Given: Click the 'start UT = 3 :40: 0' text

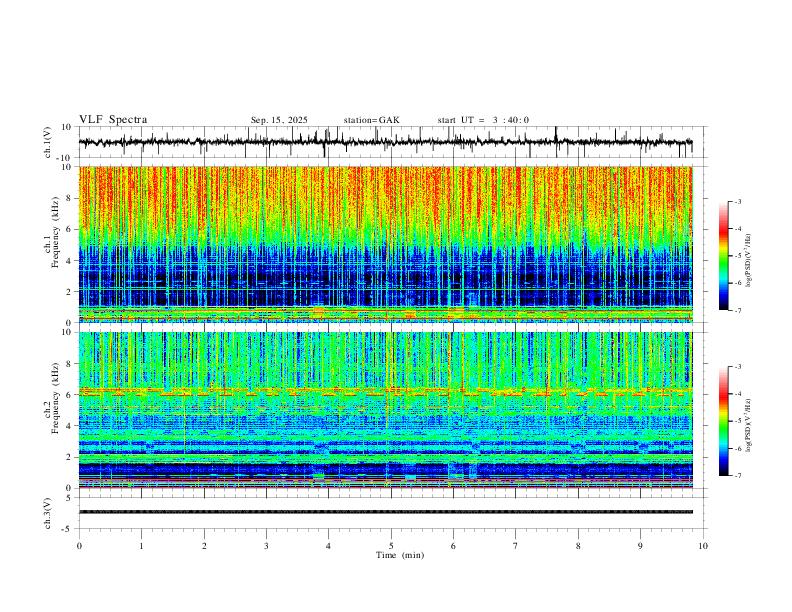Looking at the screenshot, I should coord(483,120).
